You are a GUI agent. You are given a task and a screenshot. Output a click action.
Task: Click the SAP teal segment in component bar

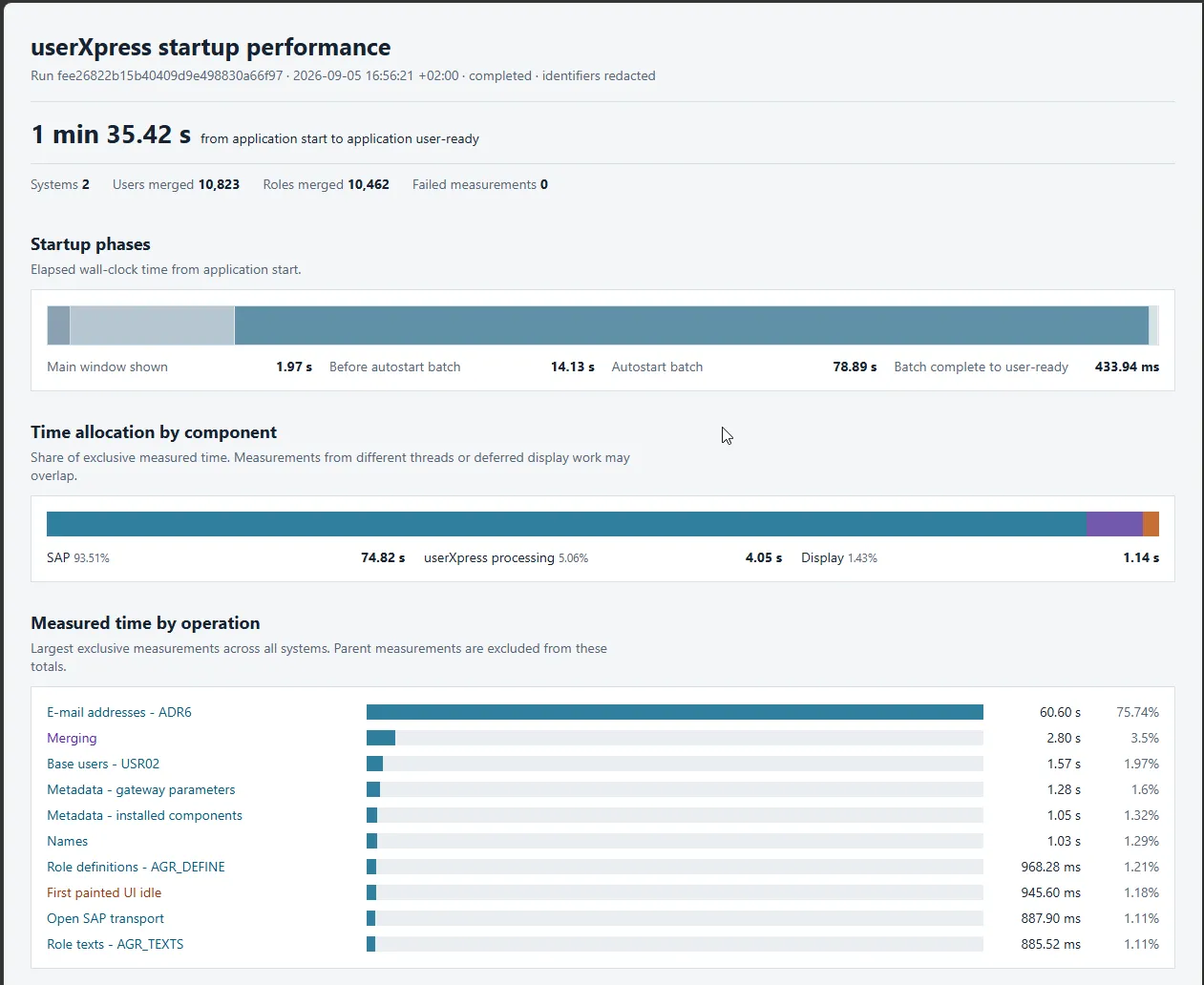point(566,524)
